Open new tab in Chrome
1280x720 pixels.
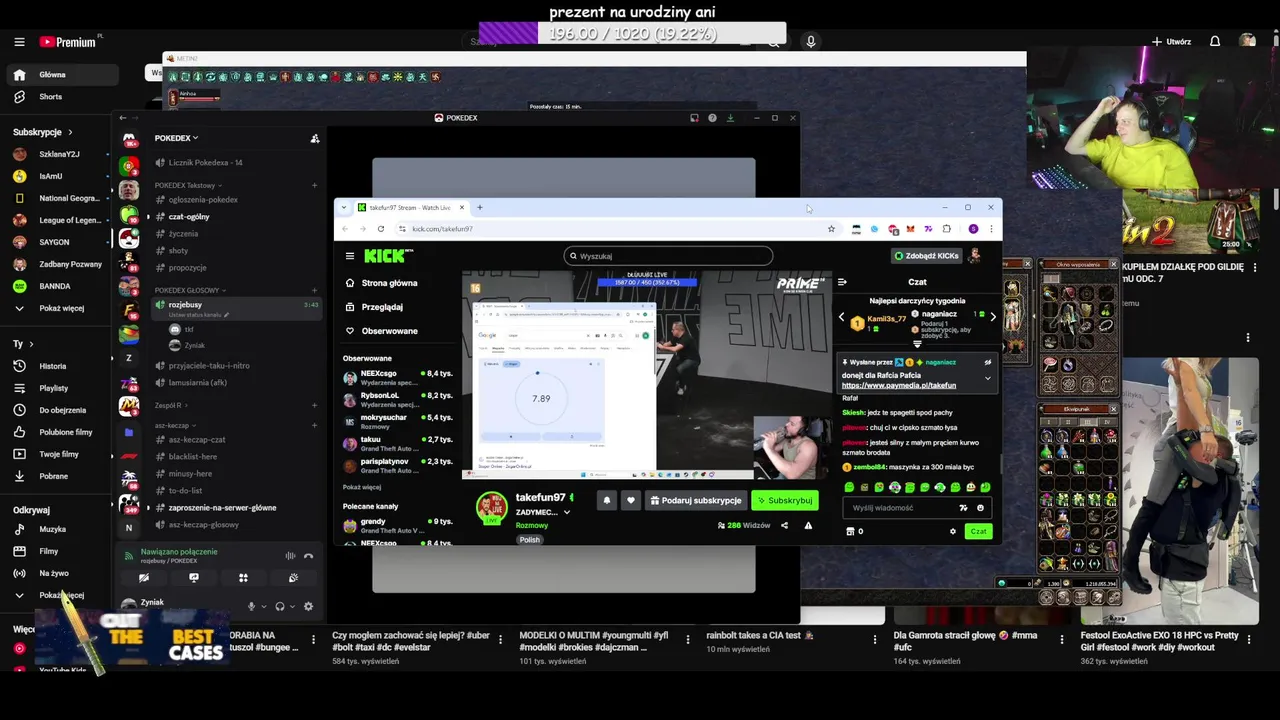click(480, 207)
